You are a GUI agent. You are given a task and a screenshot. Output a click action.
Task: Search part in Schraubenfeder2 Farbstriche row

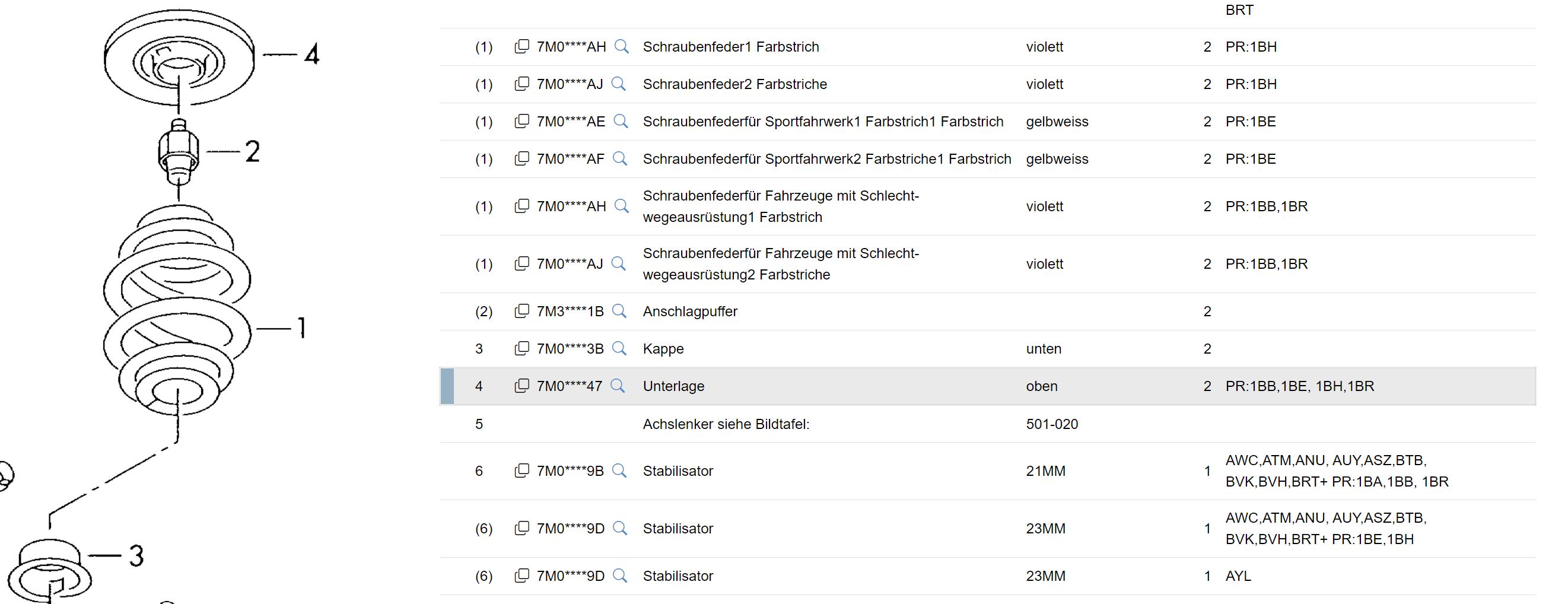point(618,84)
